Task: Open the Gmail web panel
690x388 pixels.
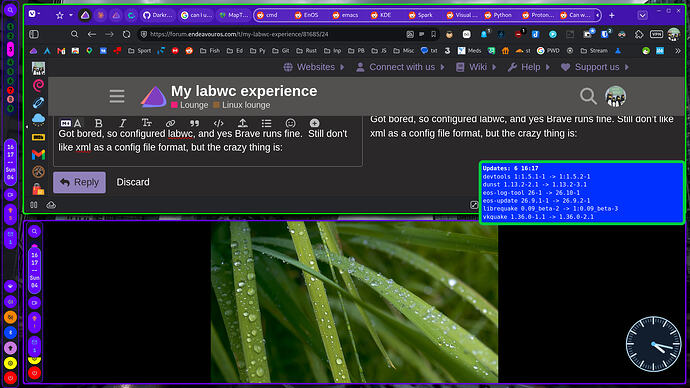Action: coord(38,154)
